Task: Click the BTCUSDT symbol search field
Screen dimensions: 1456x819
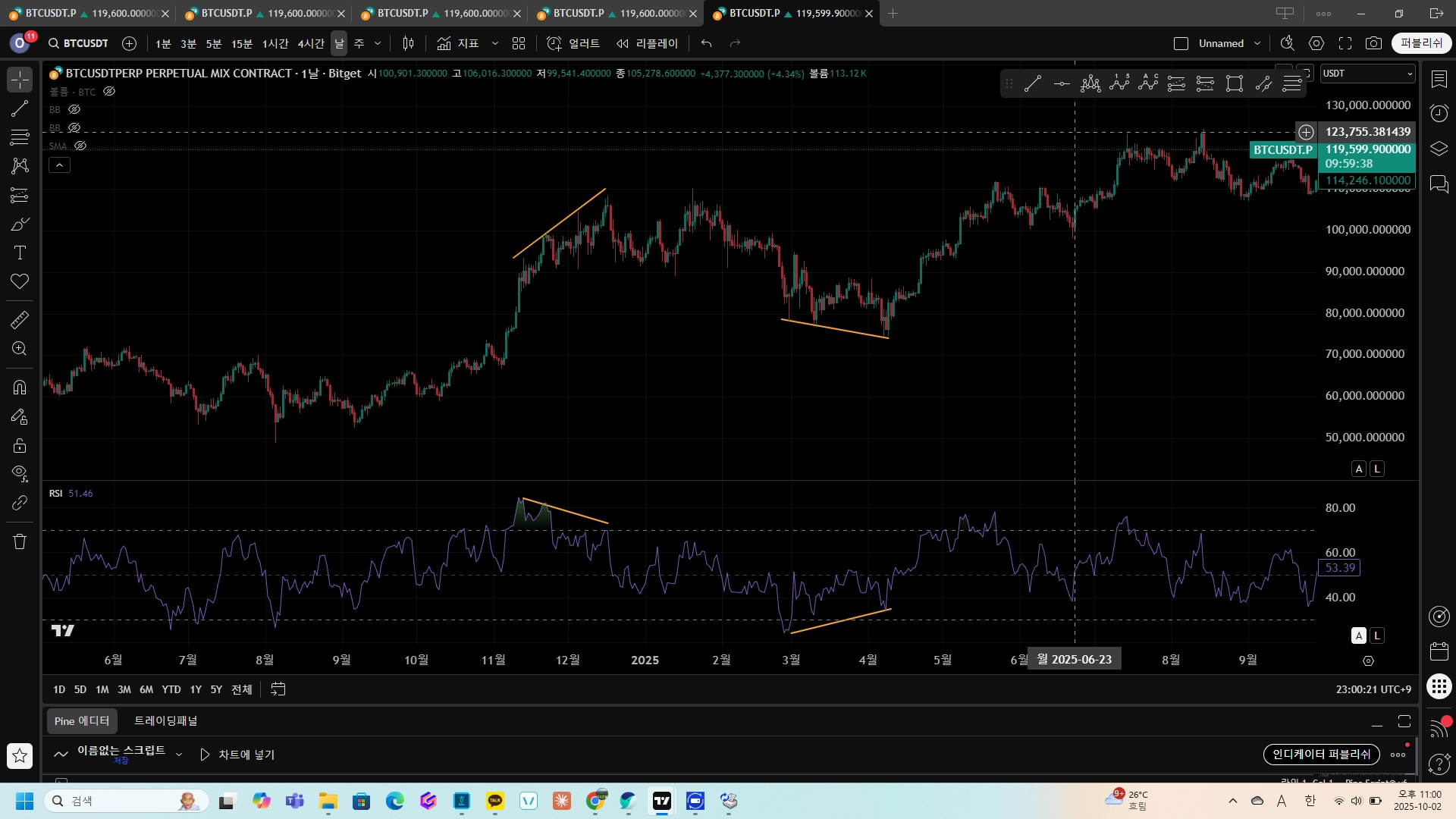Action: pyautogui.click(x=78, y=43)
